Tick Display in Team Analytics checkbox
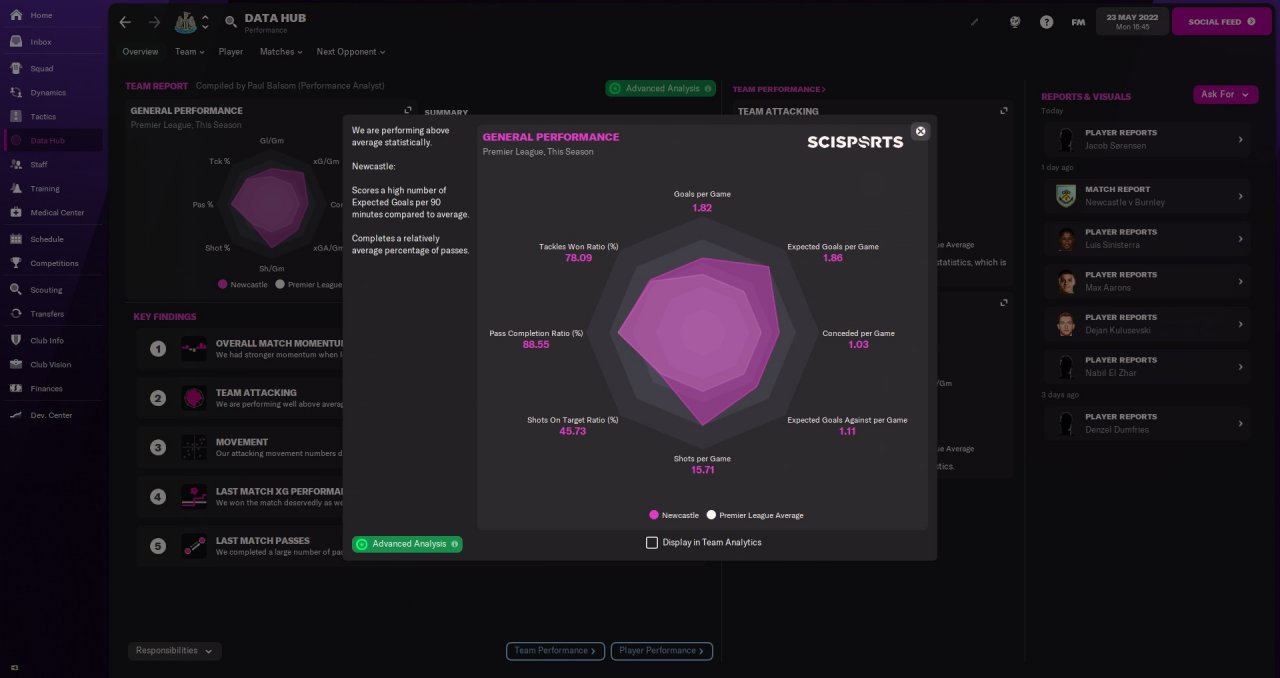The image size is (1280, 678). click(x=652, y=542)
